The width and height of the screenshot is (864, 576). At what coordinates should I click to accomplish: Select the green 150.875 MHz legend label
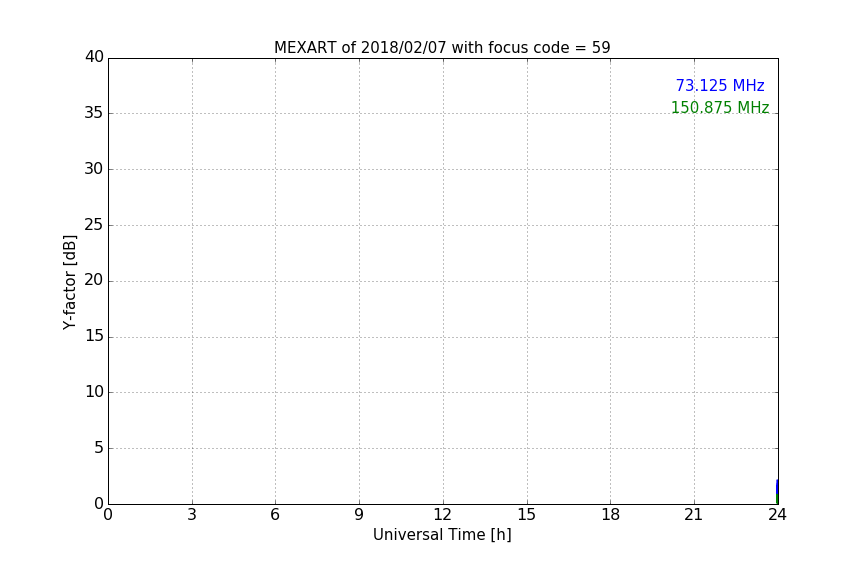tap(720, 107)
